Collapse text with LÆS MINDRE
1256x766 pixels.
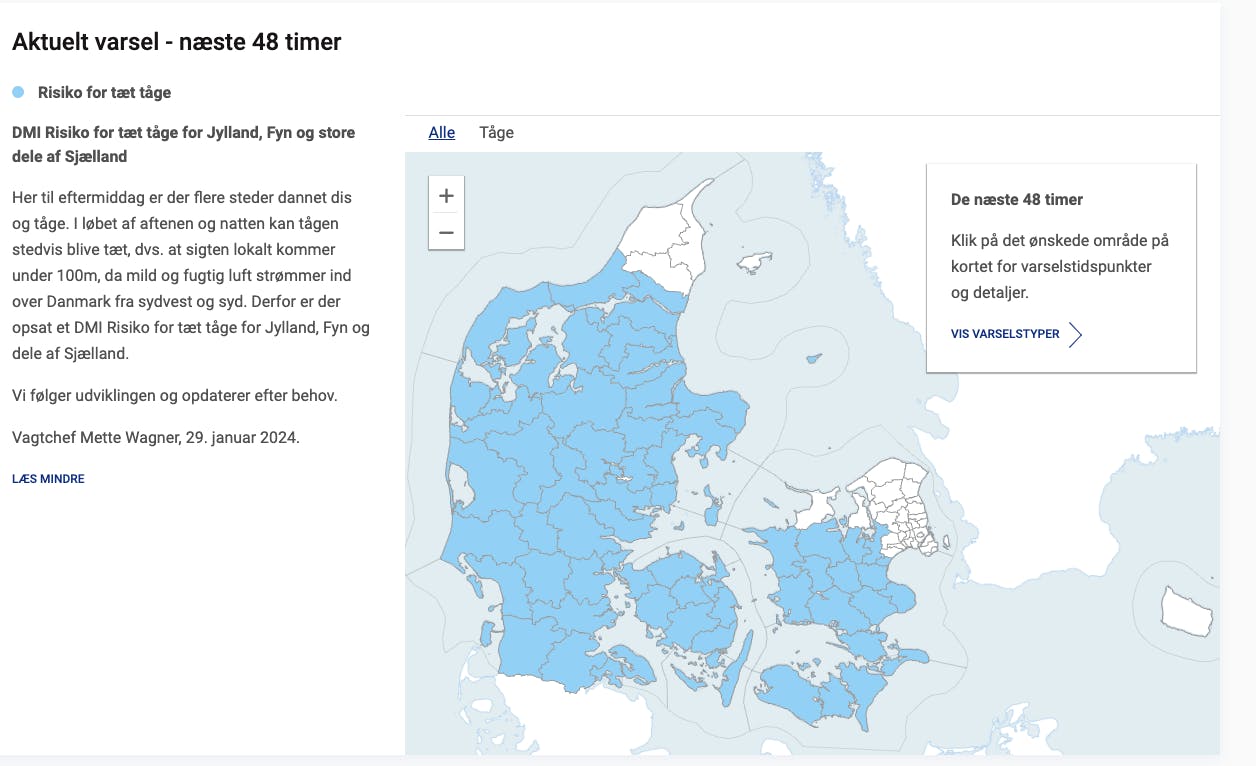(x=48, y=479)
